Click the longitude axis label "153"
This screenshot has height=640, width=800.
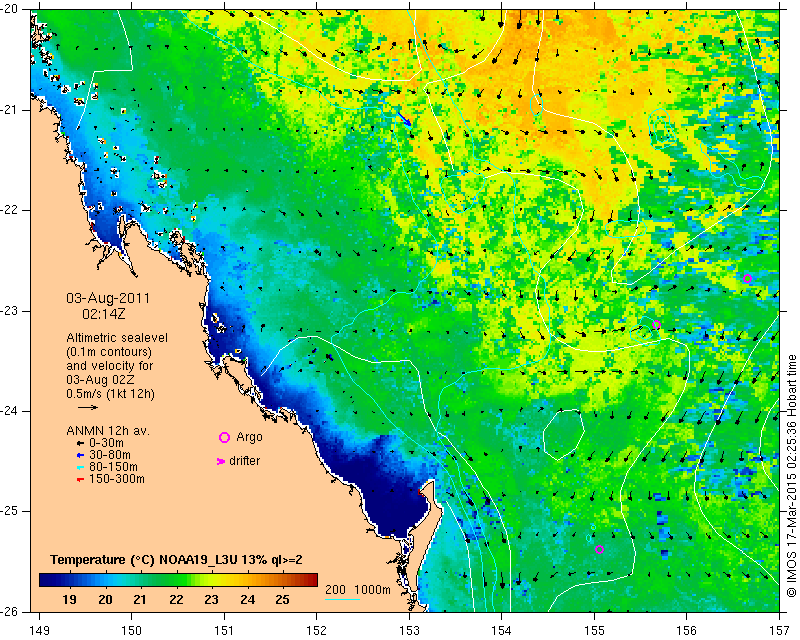click(409, 631)
